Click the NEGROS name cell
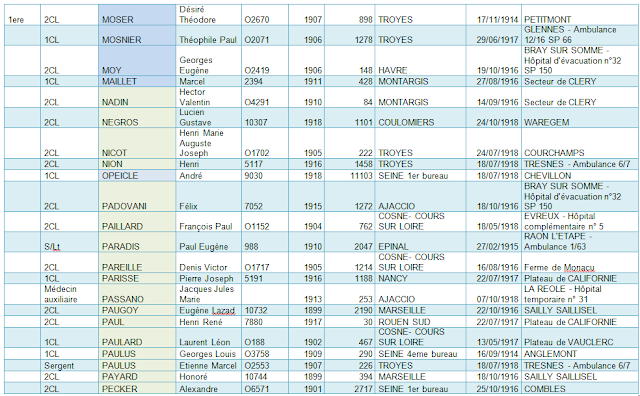The height and width of the screenshot is (396, 640). [137, 118]
